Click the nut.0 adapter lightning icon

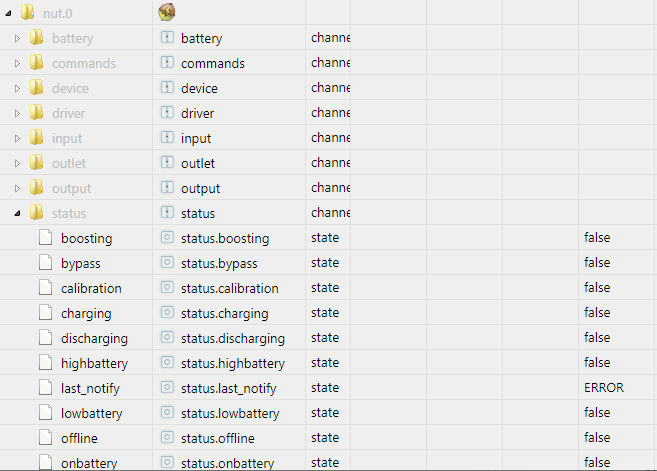coord(167,12)
